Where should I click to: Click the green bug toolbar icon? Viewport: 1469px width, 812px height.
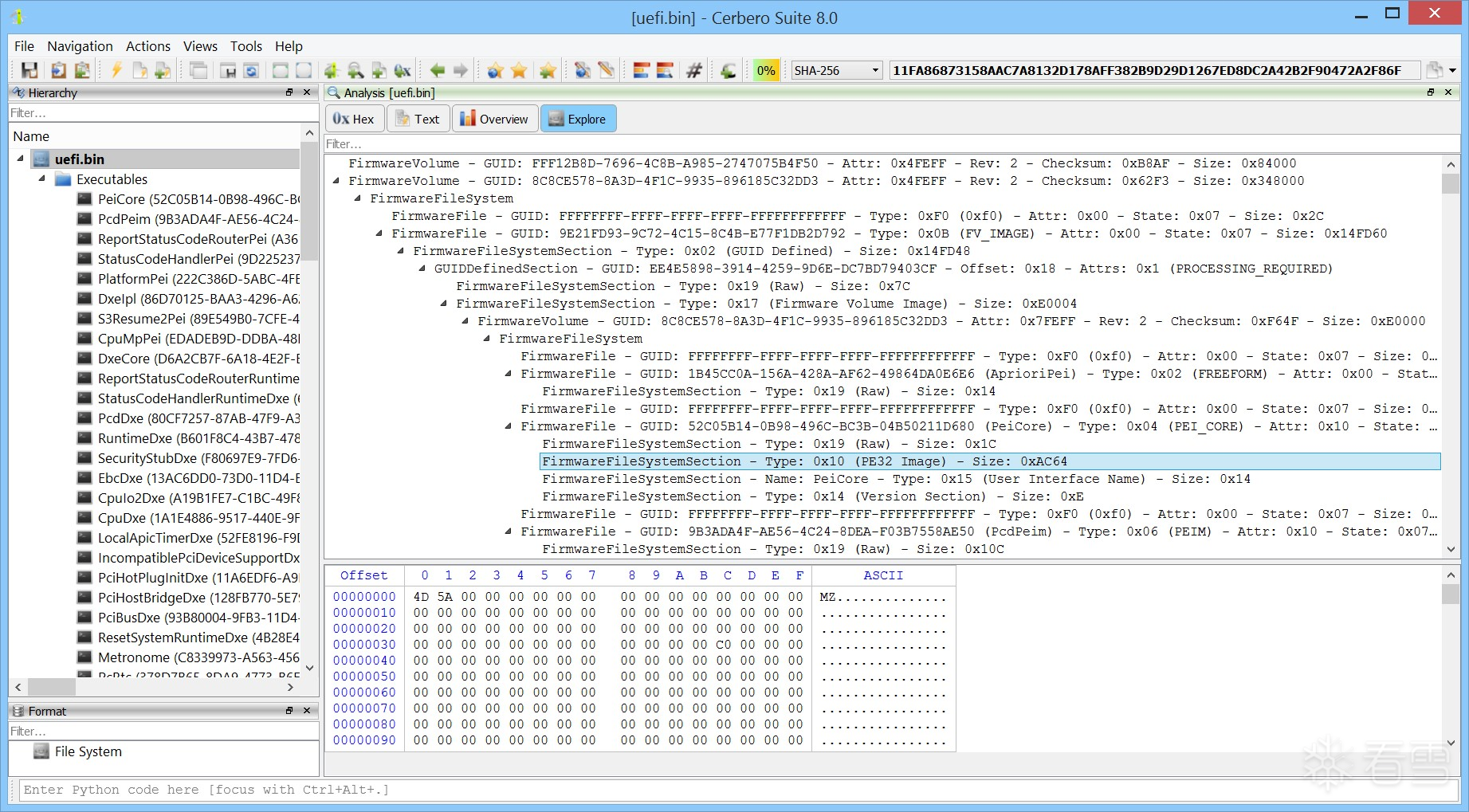tap(332, 70)
